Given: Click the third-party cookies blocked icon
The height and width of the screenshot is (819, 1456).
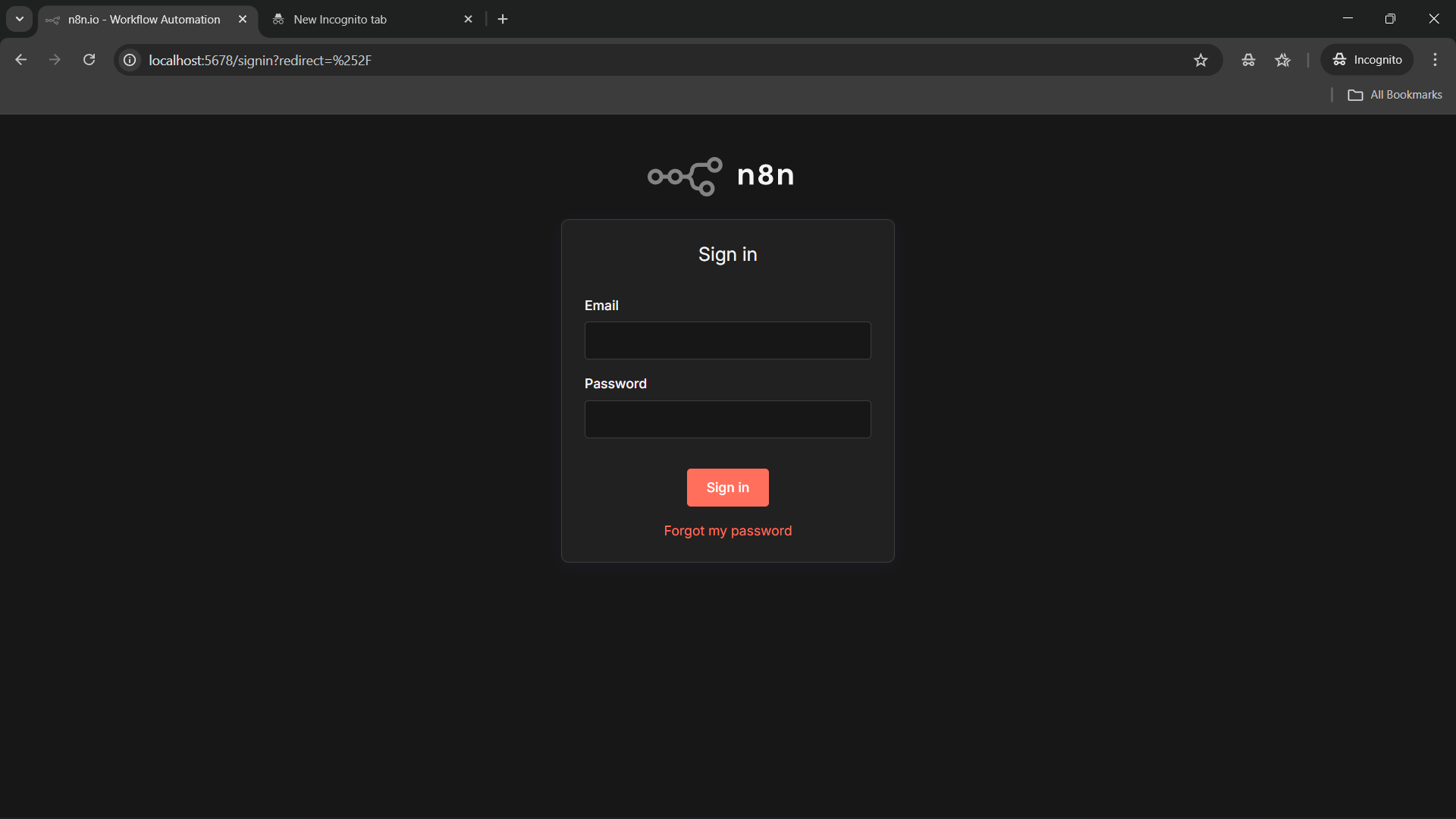Looking at the screenshot, I should (x=1248, y=60).
